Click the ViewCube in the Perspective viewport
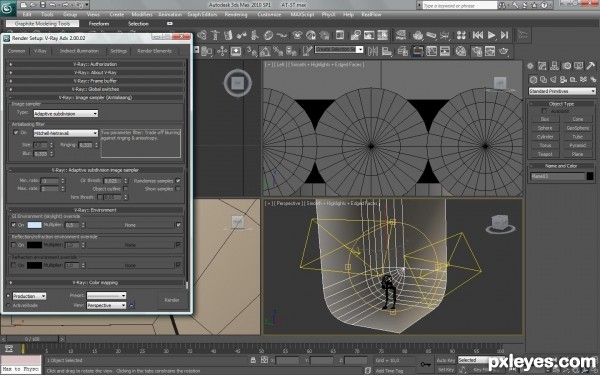This screenshot has width=600, height=375. pos(500,223)
